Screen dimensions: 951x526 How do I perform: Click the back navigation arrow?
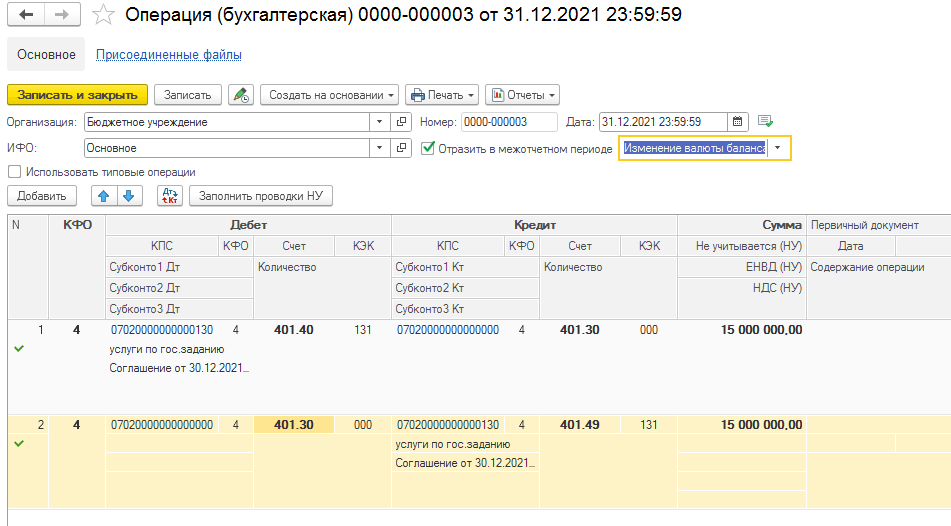tap(26, 15)
